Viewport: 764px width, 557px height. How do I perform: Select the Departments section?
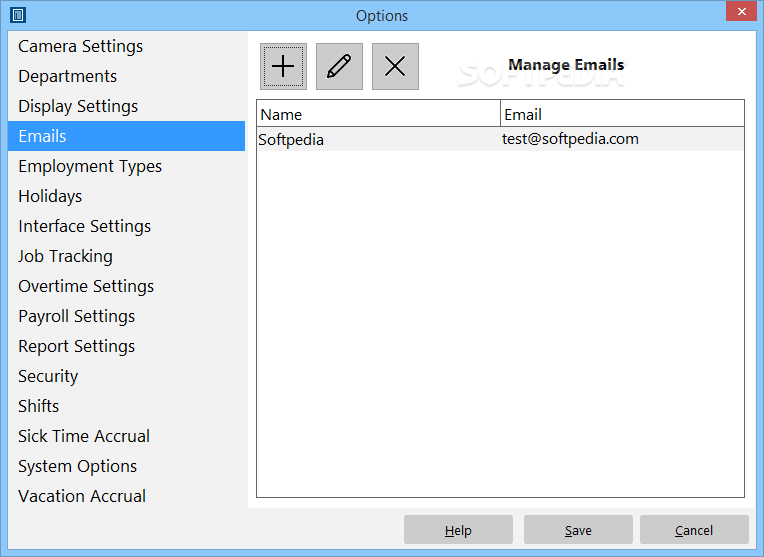click(126, 76)
